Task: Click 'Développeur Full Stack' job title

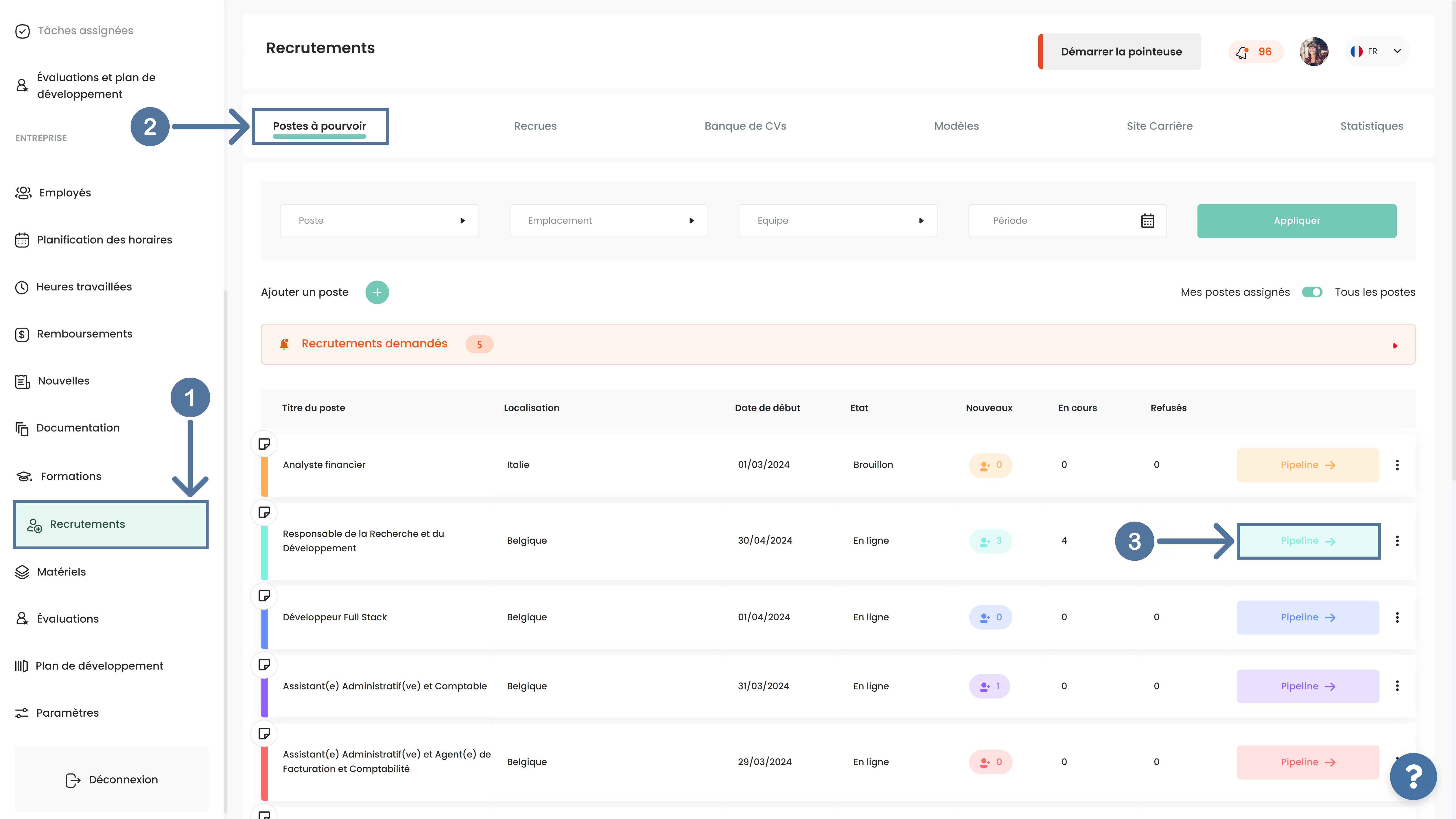Action: pos(335,617)
